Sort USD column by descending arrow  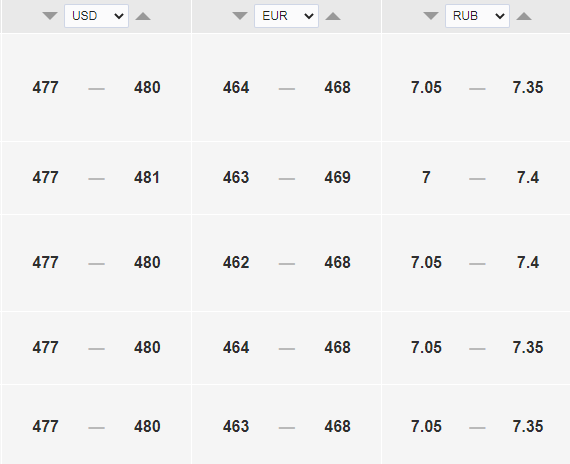point(50,16)
